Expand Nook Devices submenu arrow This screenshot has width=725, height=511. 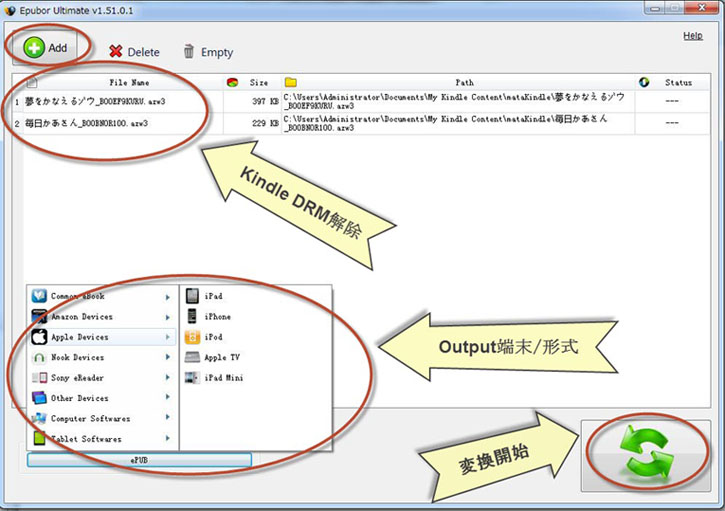pyautogui.click(x=168, y=357)
